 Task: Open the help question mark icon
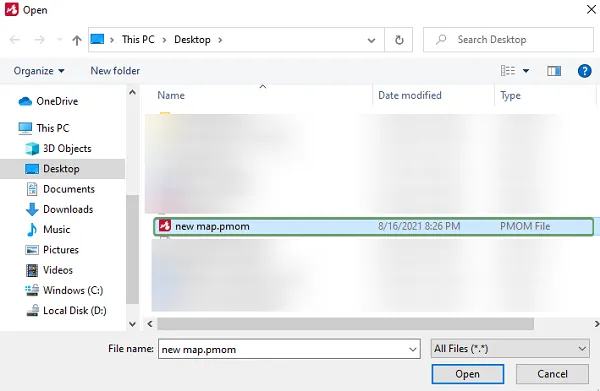point(584,71)
